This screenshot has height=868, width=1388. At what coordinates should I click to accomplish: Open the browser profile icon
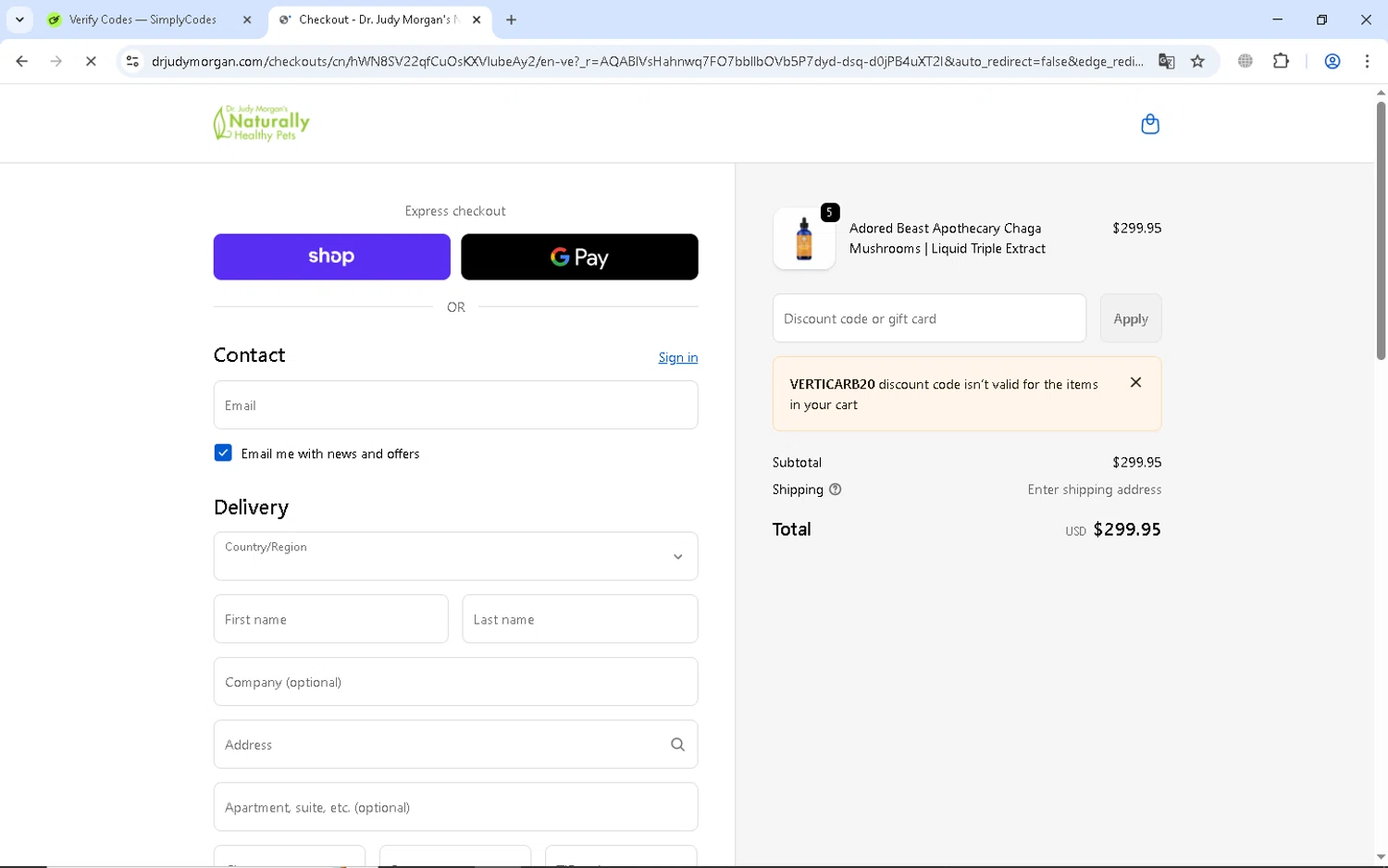point(1332,61)
